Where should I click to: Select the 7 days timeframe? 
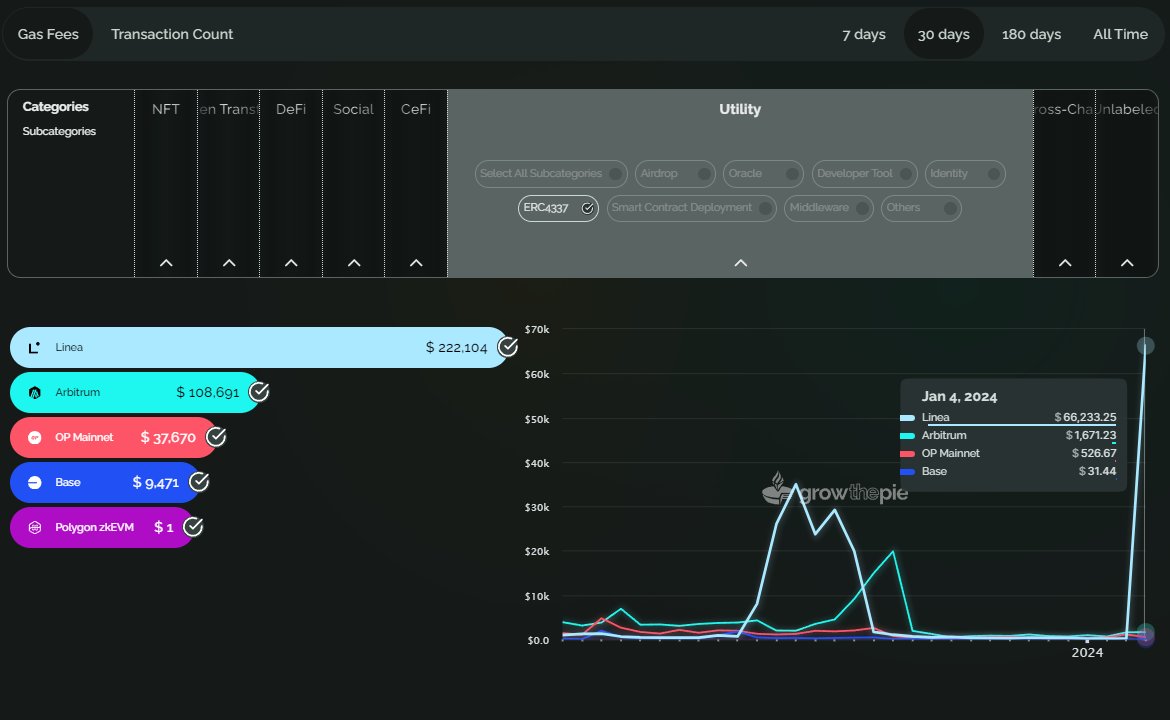(863, 34)
